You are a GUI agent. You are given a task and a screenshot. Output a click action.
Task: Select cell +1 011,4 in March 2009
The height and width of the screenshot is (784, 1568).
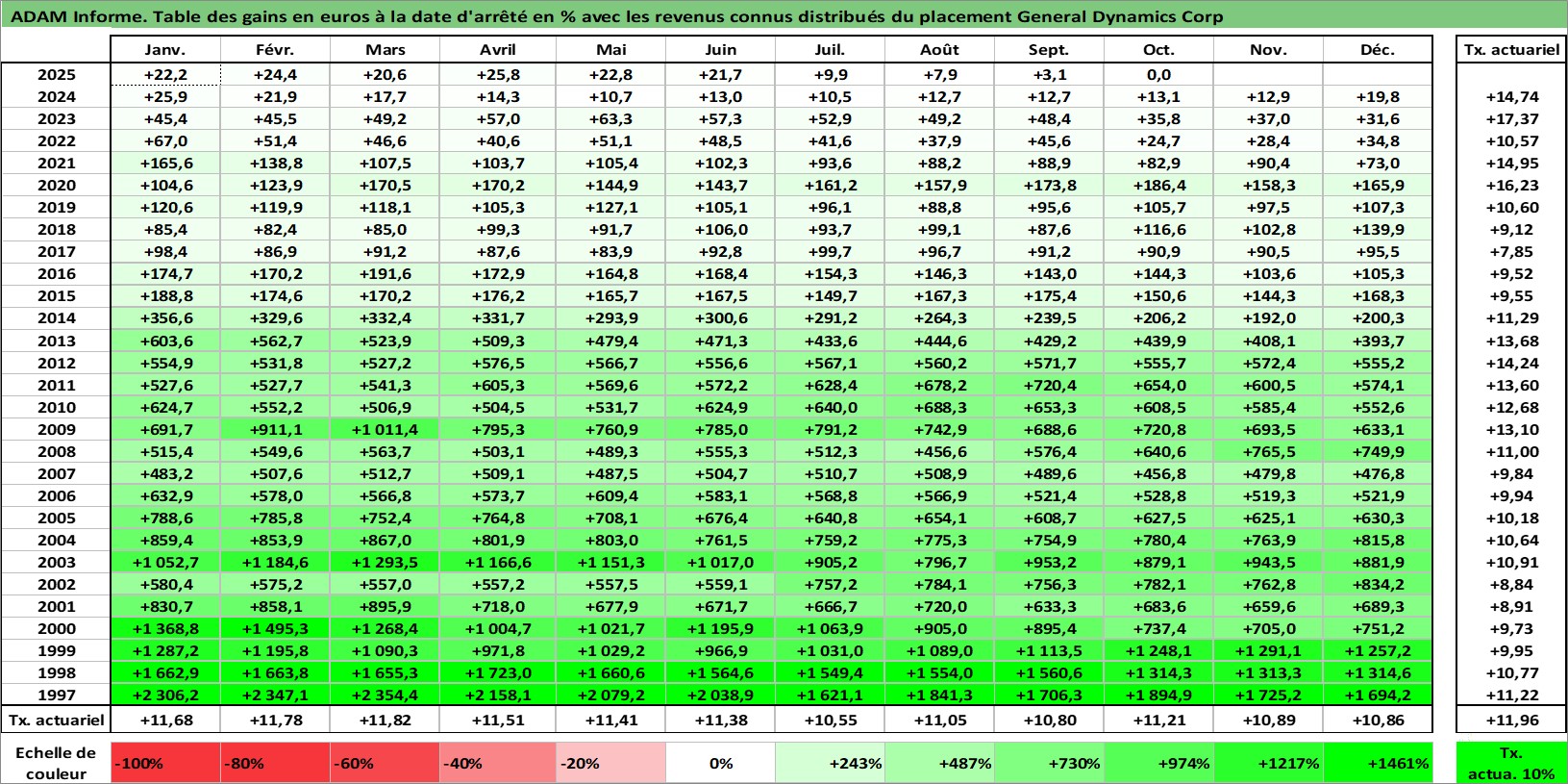pyautogui.click(x=385, y=429)
